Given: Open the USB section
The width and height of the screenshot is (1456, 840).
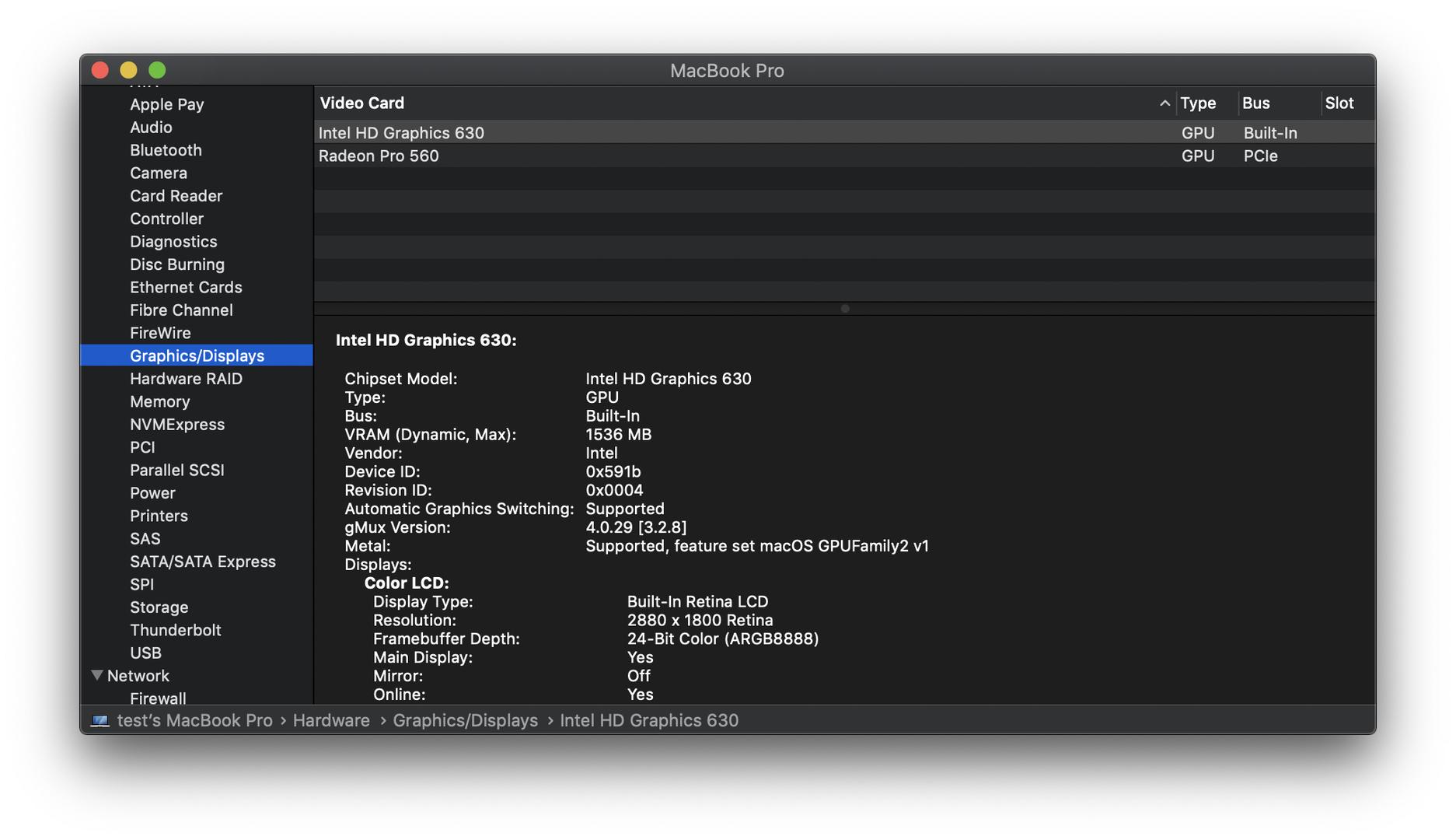Looking at the screenshot, I should coord(145,653).
